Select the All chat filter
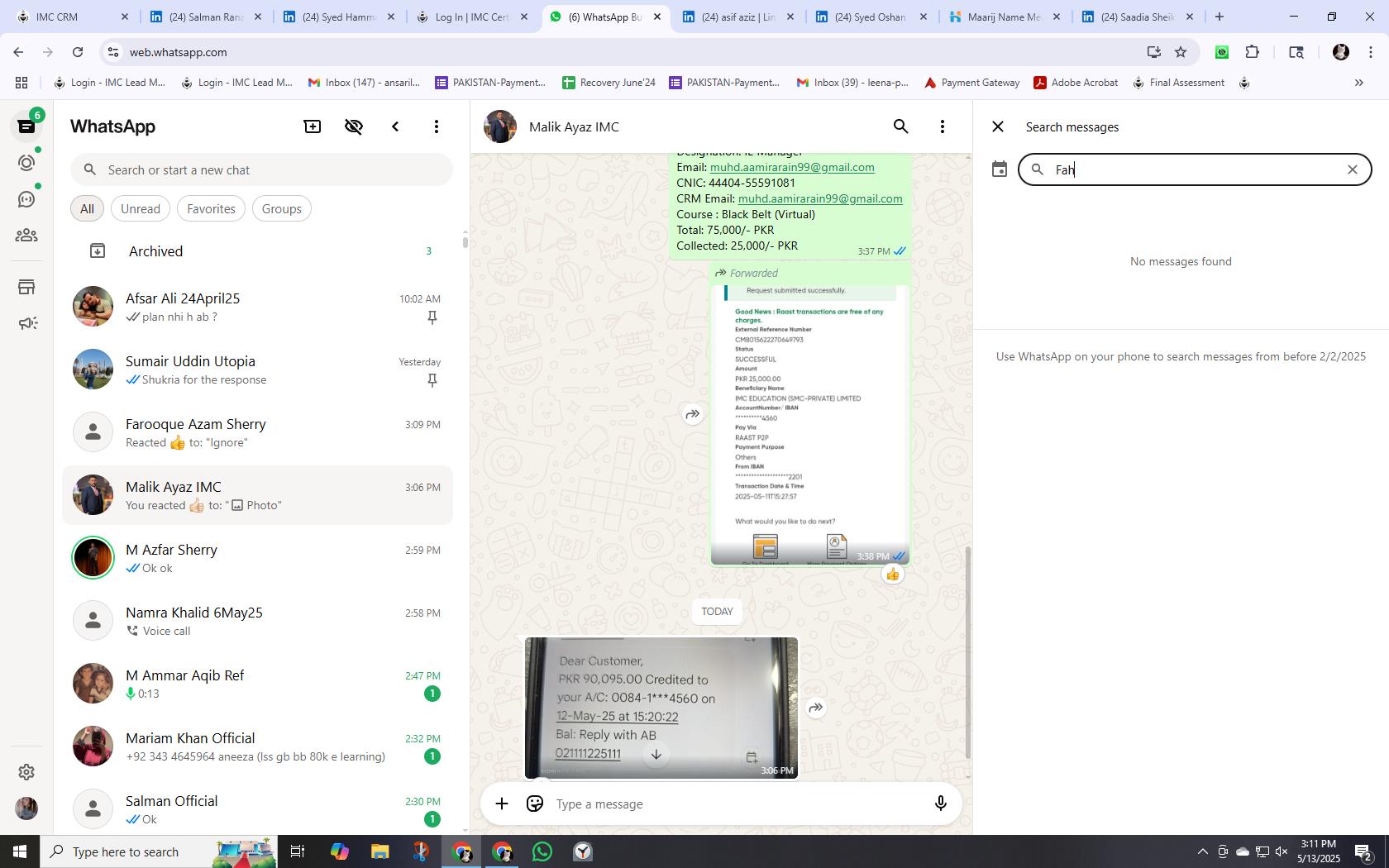This screenshot has height=868, width=1389. pos(87,208)
